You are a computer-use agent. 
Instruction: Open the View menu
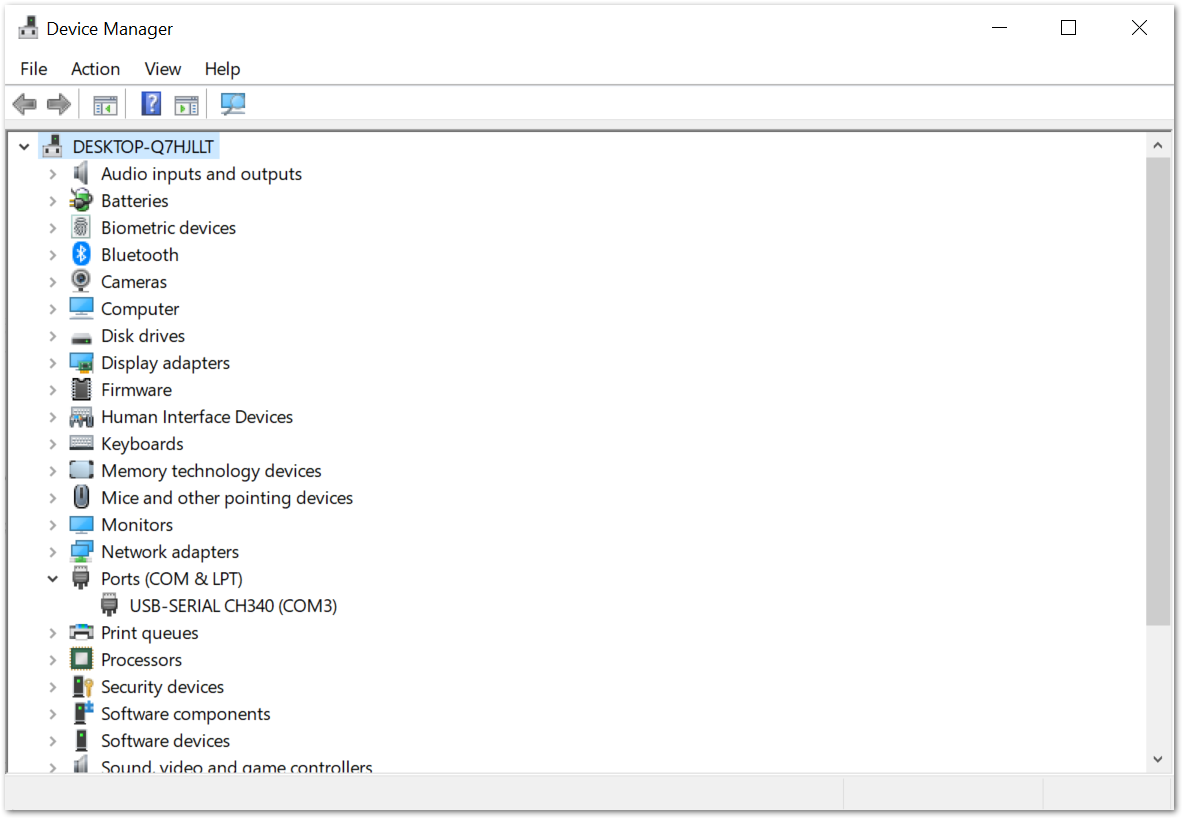[x=162, y=69]
